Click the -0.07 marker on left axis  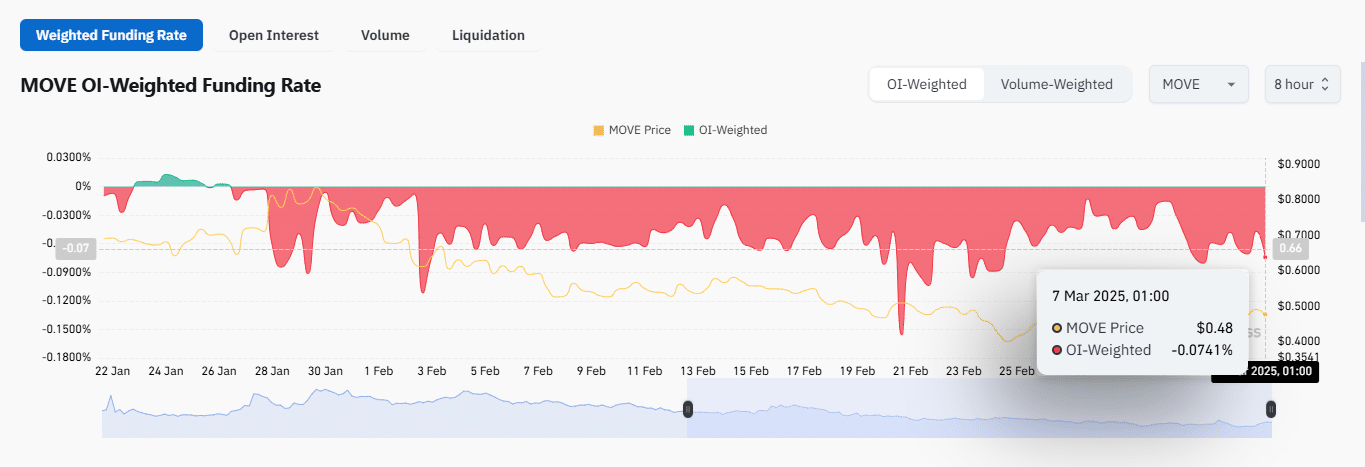click(76, 248)
